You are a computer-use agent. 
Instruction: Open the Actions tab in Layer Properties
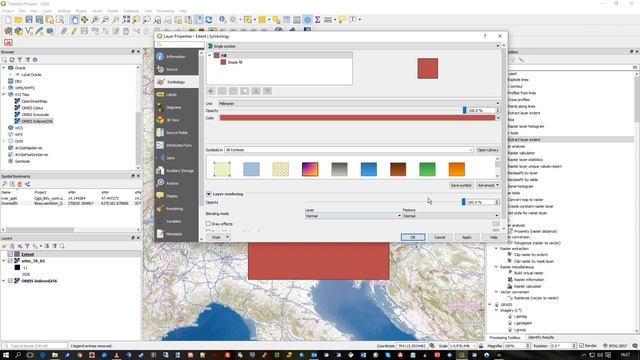coord(177,183)
